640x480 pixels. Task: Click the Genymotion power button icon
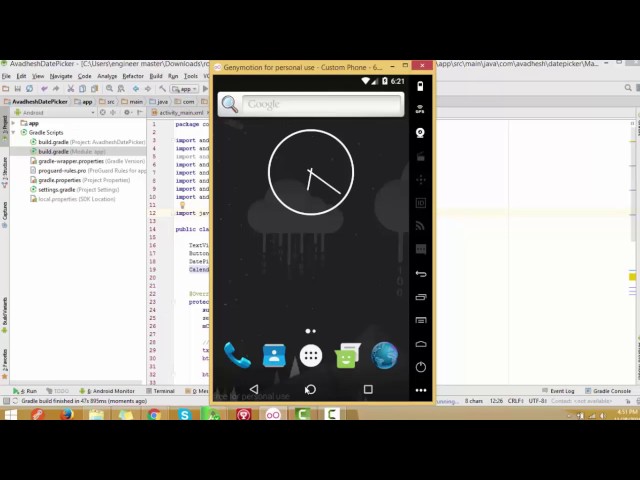(421, 367)
